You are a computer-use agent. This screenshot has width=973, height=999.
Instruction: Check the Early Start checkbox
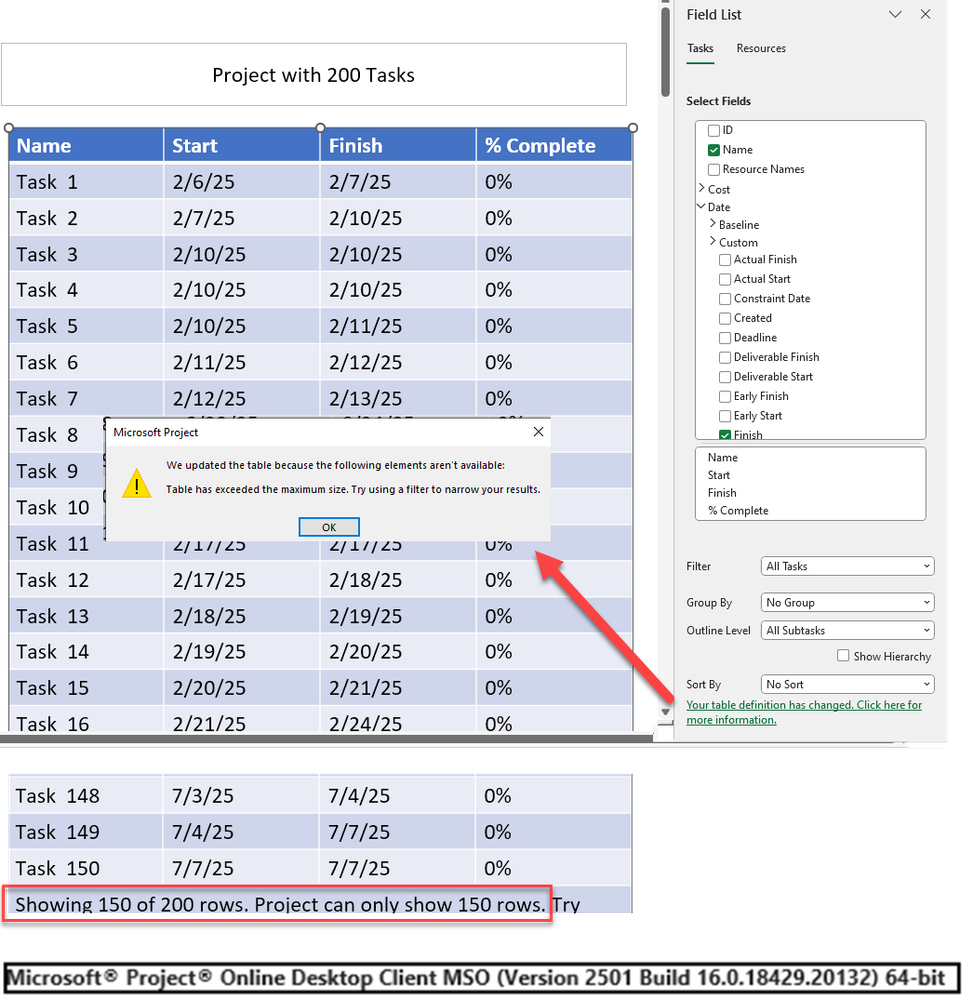[x=724, y=416]
